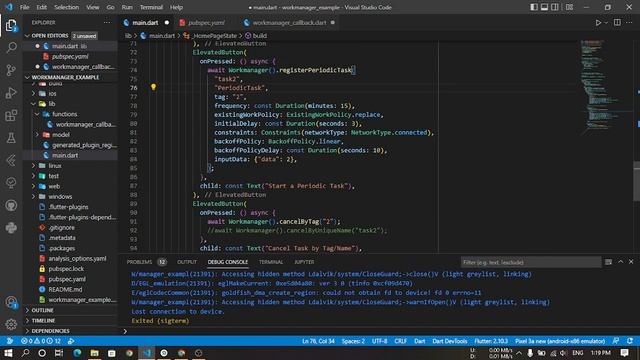Open the File menu
This screenshot has height=360, width=640.
coord(24,7)
